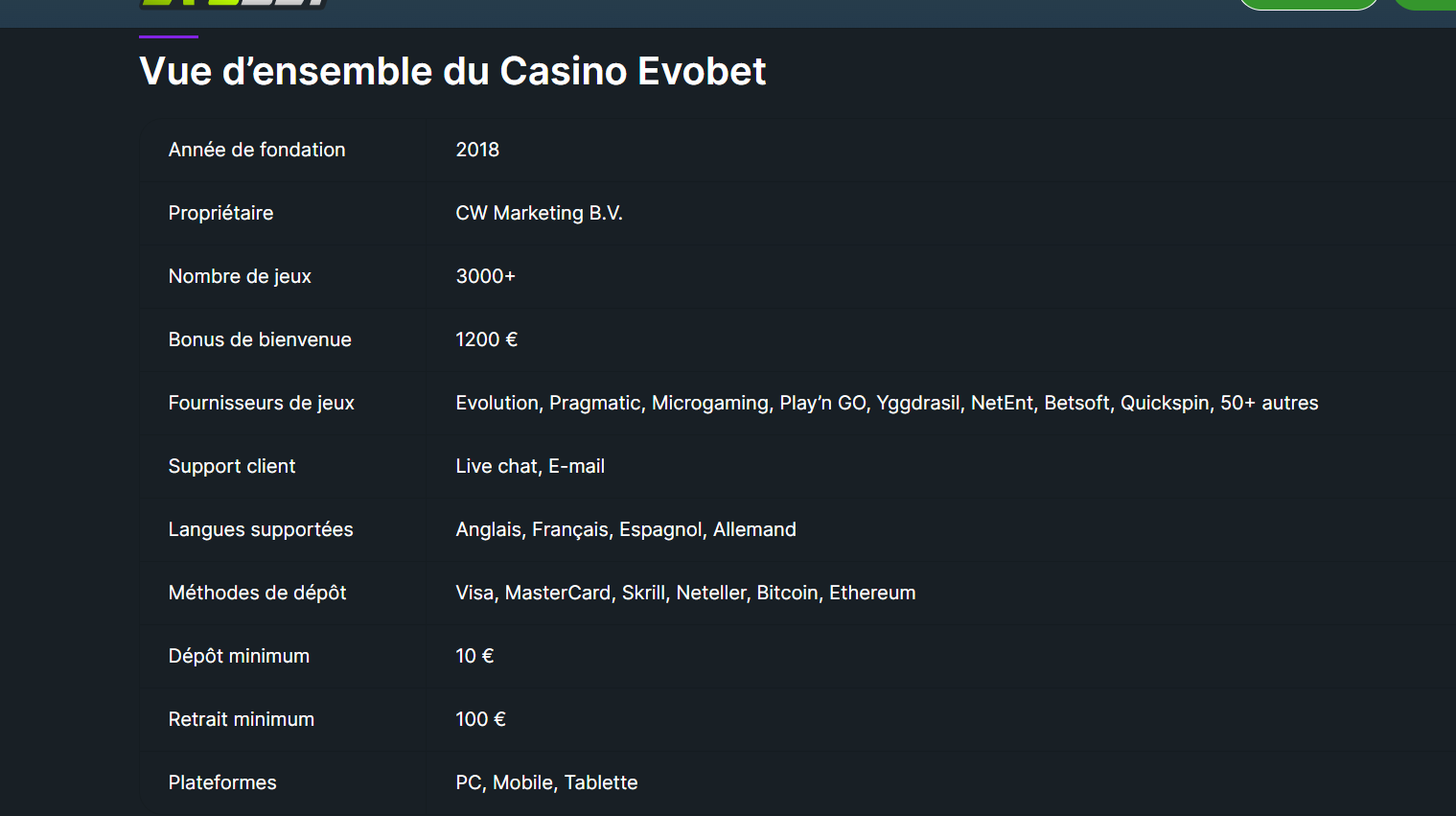Click 'Ethereum' in deposit methods row
This screenshot has height=816, width=1456.
pos(872,593)
